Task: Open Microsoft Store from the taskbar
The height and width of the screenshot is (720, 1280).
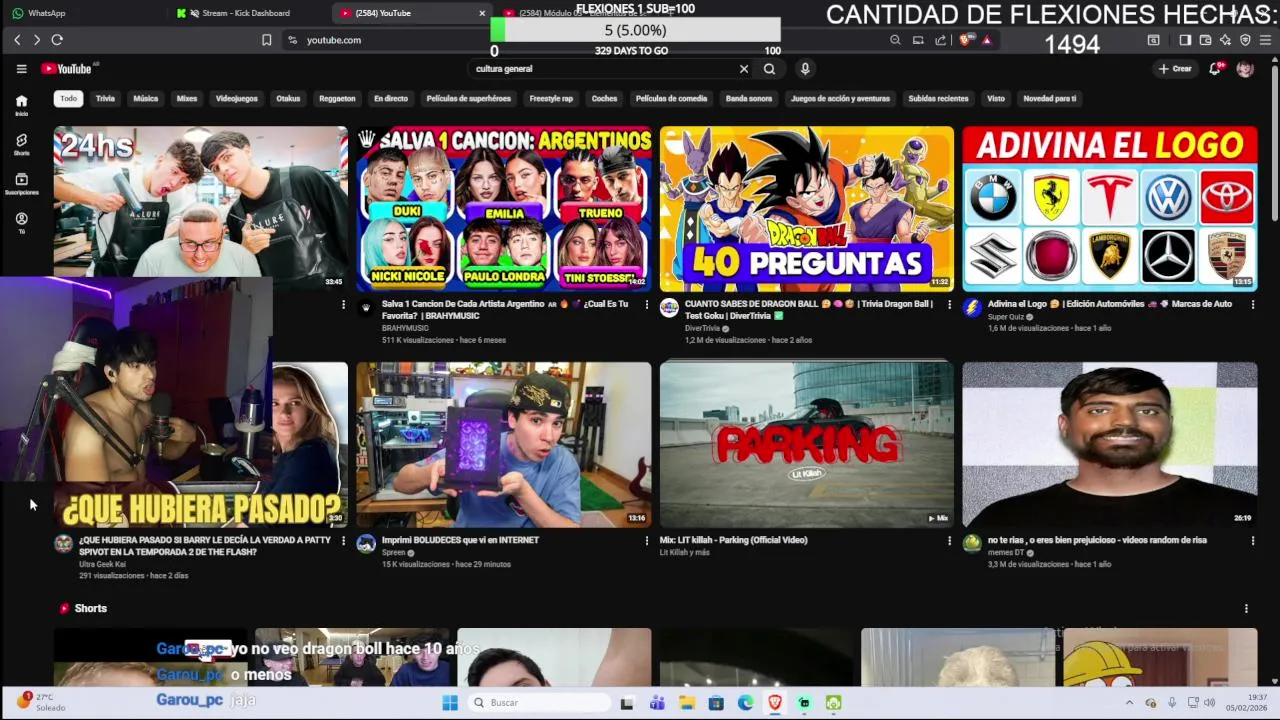Action: pyautogui.click(x=716, y=703)
